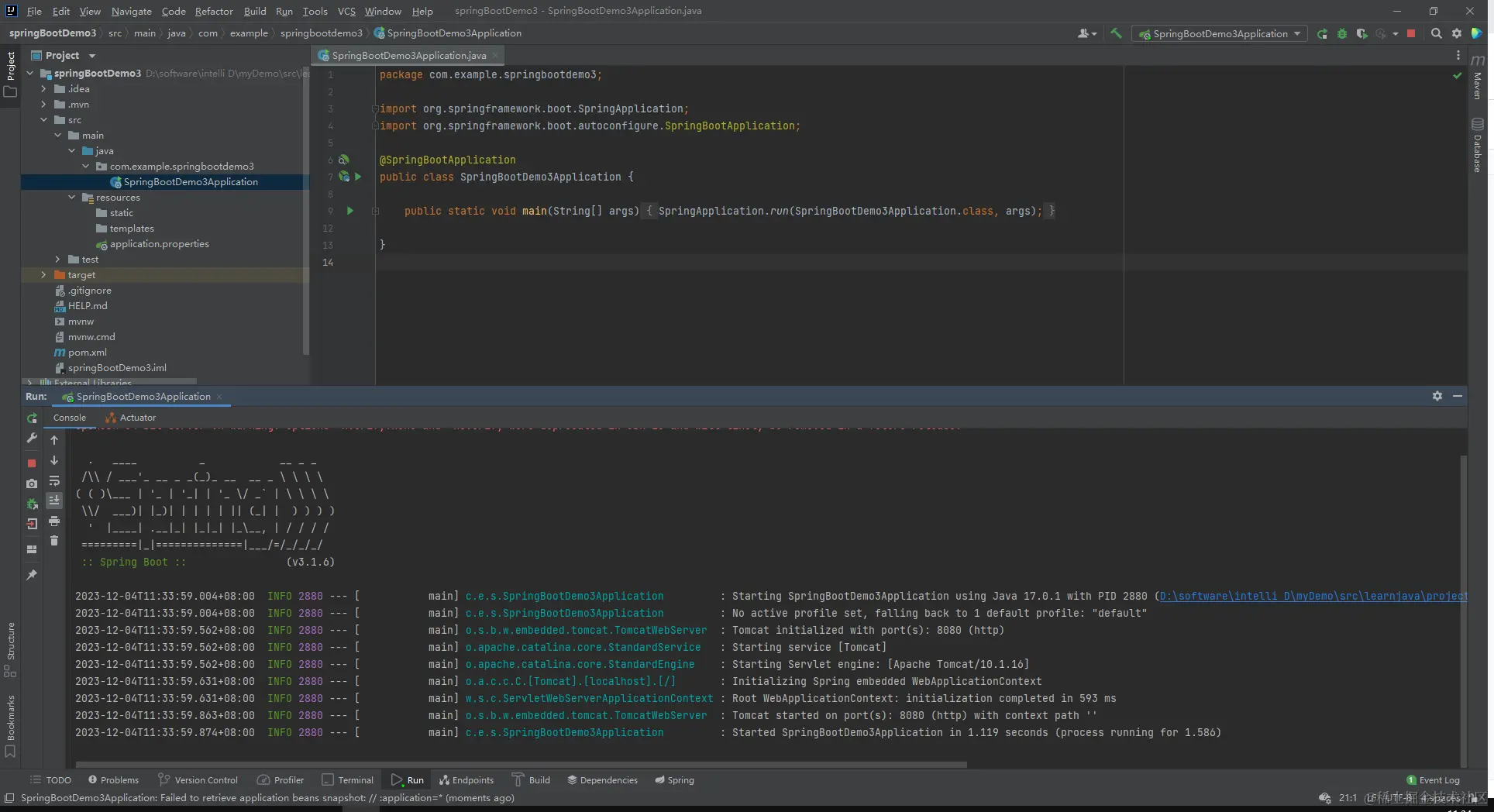Image resolution: width=1494 pixels, height=812 pixels.
Task: Click the print icon in console toolbar
Action: [54, 521]
